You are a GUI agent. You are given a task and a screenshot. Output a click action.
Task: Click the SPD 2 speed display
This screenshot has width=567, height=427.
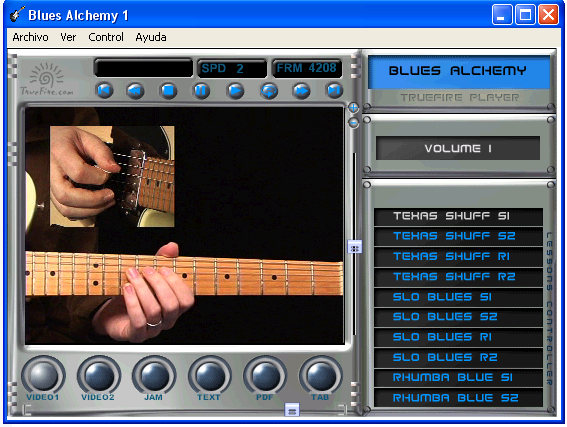tap(232, 68)
